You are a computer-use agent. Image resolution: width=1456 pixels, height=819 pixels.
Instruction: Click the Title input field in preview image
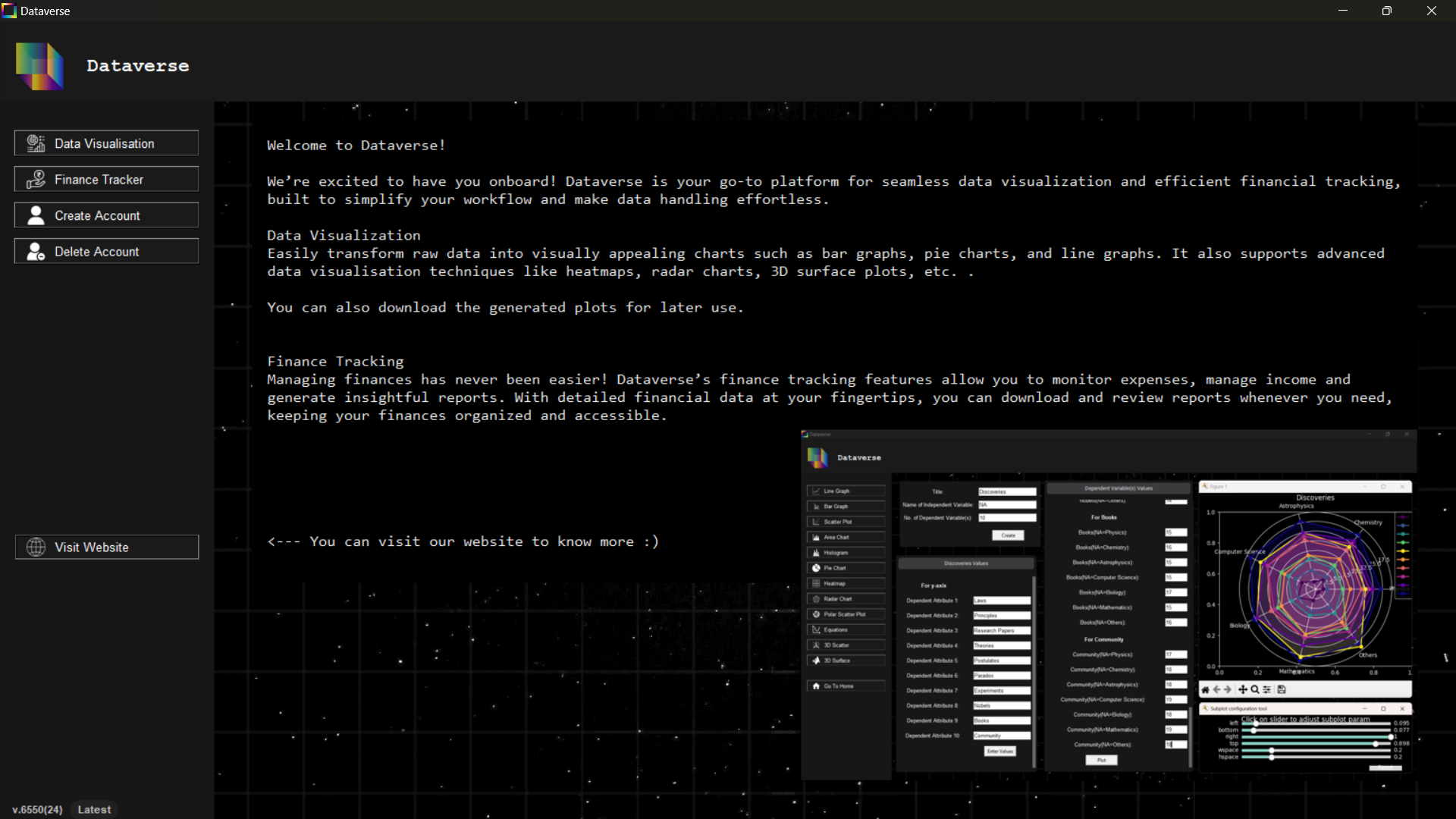[1007, 491]
